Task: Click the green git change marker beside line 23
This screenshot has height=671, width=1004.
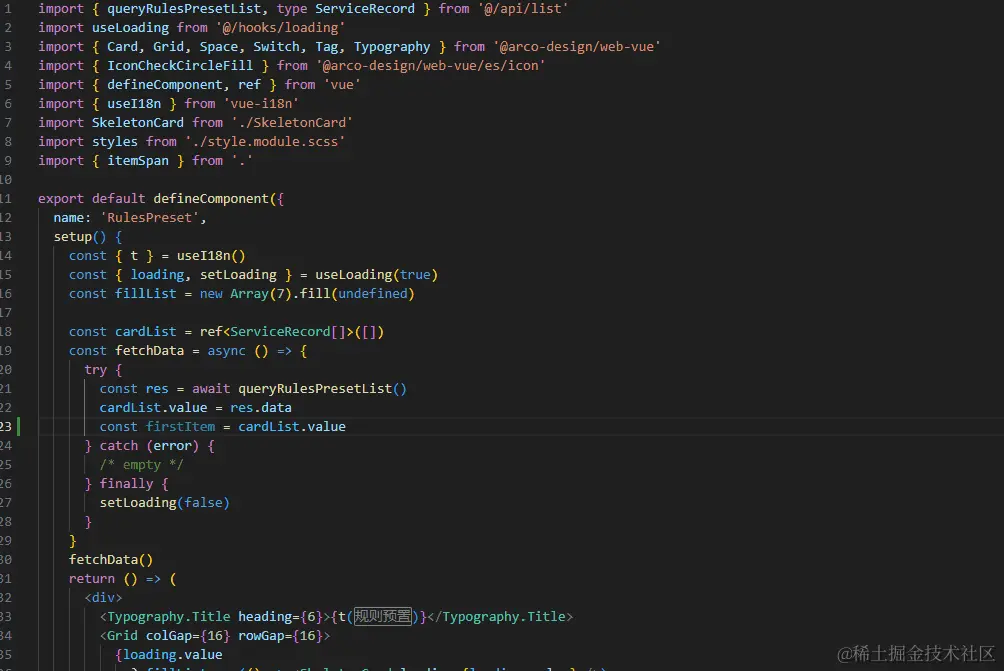Action: pos(19,426)
